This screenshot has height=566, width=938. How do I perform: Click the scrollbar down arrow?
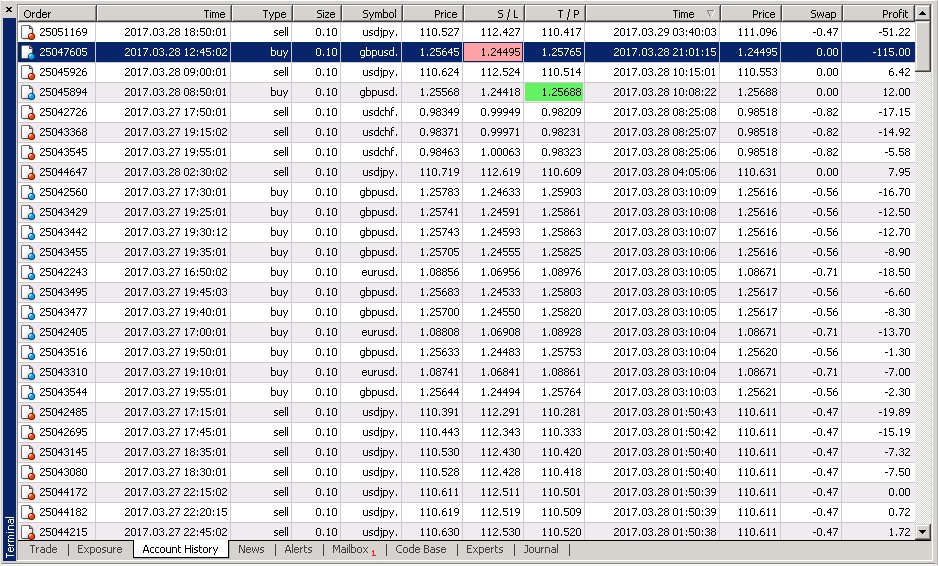(x=922, y=531)
